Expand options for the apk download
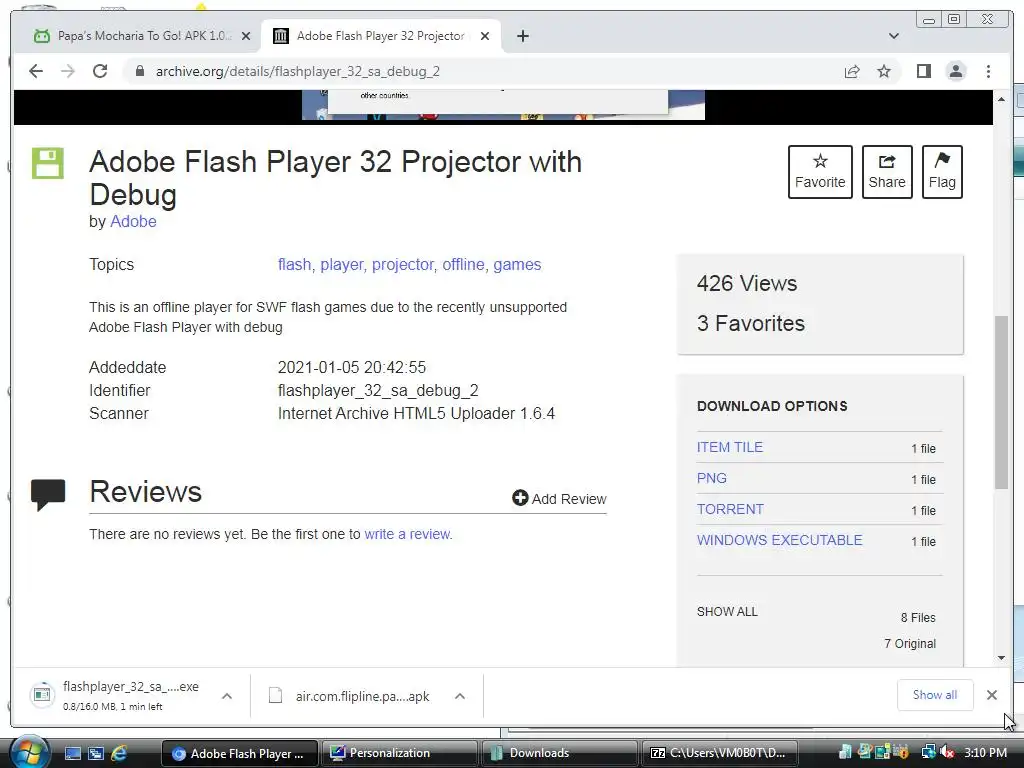The image size is (1024, 768). click(x=460, y=696)
